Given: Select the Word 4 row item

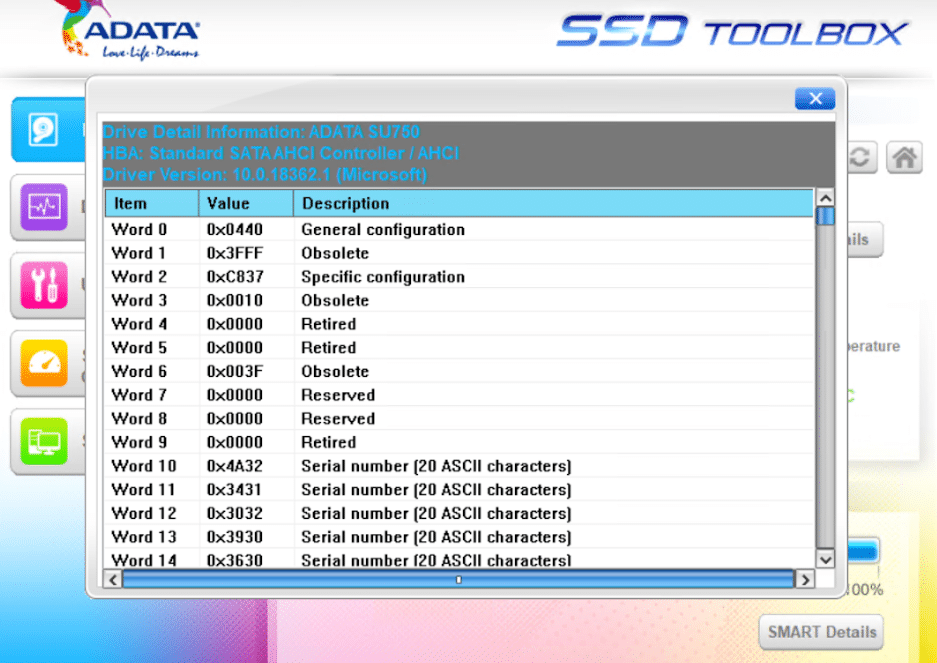Looking at the screenshot, I should coord(139,324).
